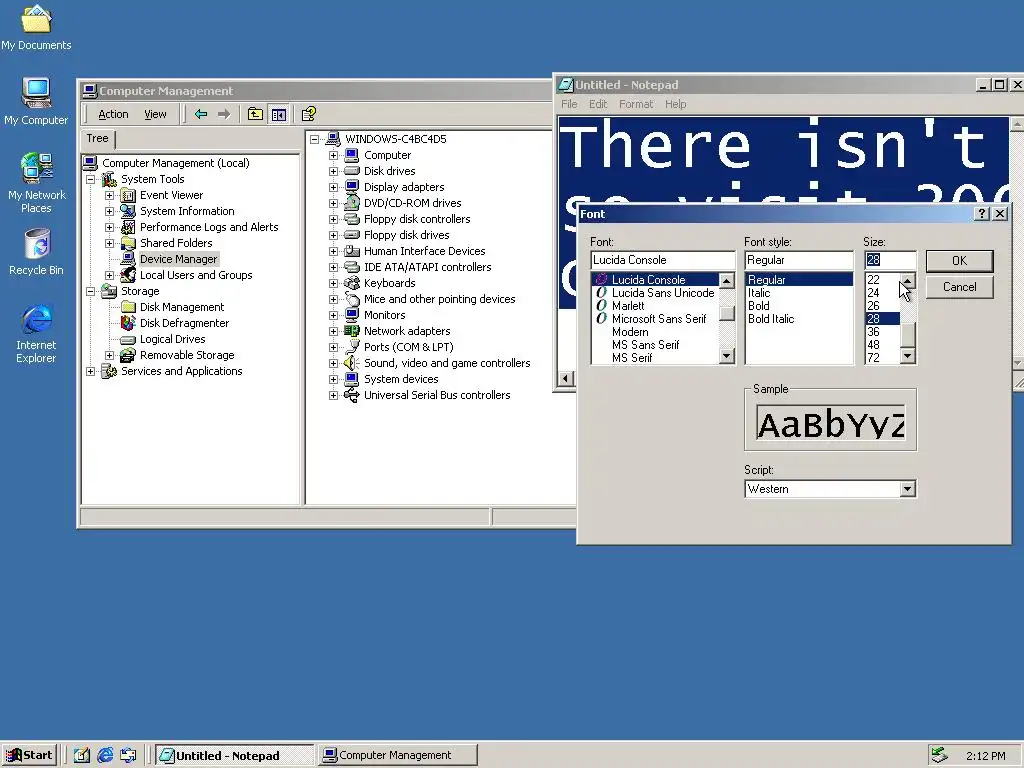Click the Help toolbar icon in Computer Management
Screen dimensions: 1024x768
[x=309, y=114]
